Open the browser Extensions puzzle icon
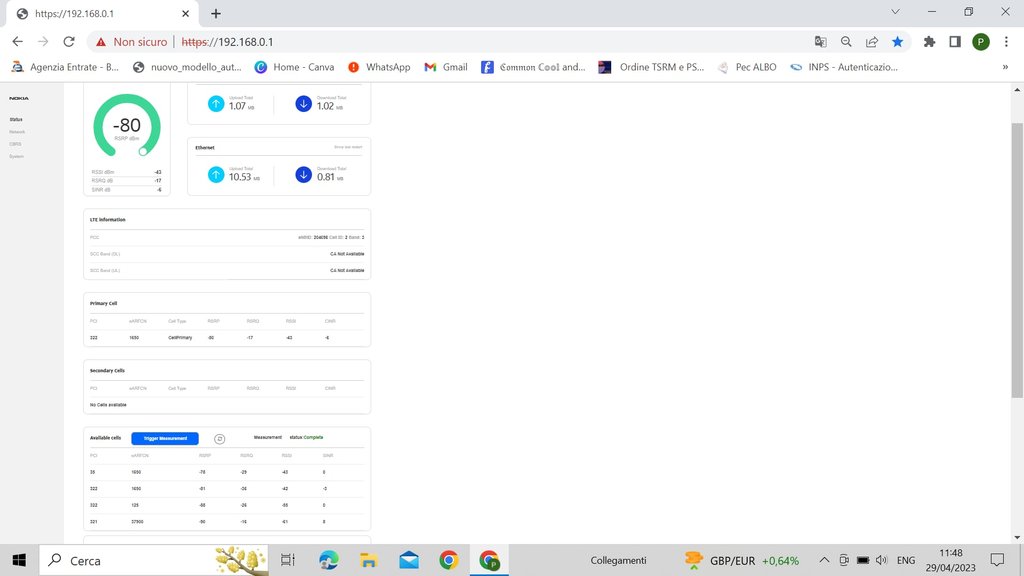Image resolution: width=1024 pixels, height=576 pixels. click(x=929, y=42)
